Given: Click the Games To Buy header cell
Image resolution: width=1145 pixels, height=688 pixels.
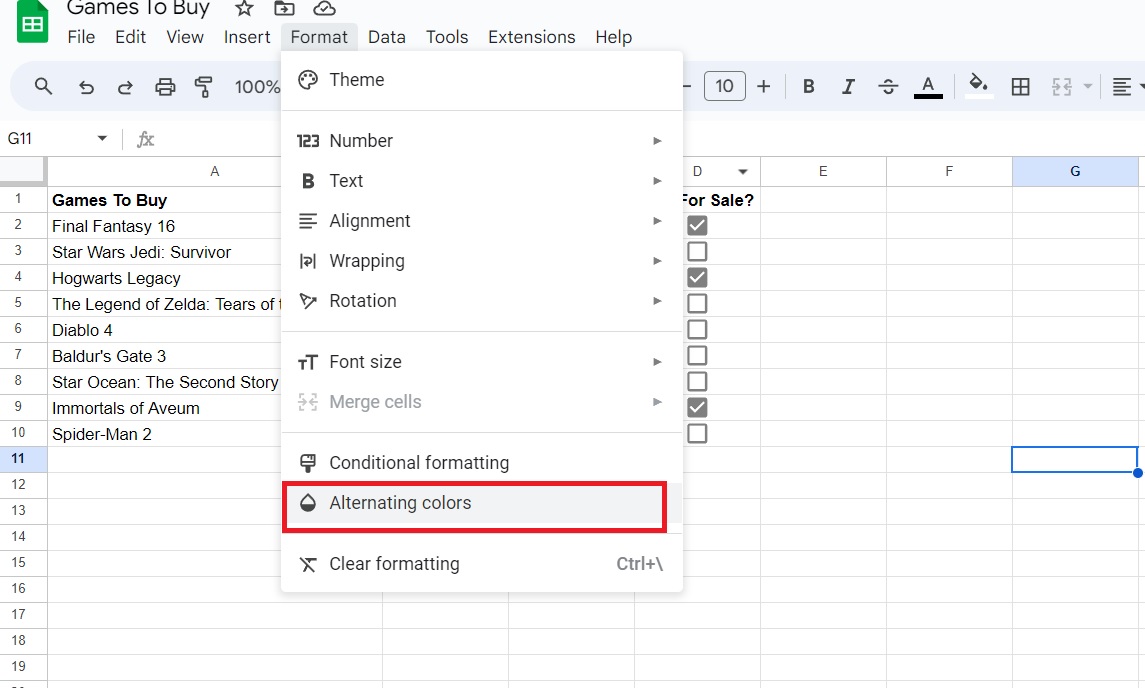Looking at the screenshot, I should [165, 200].
